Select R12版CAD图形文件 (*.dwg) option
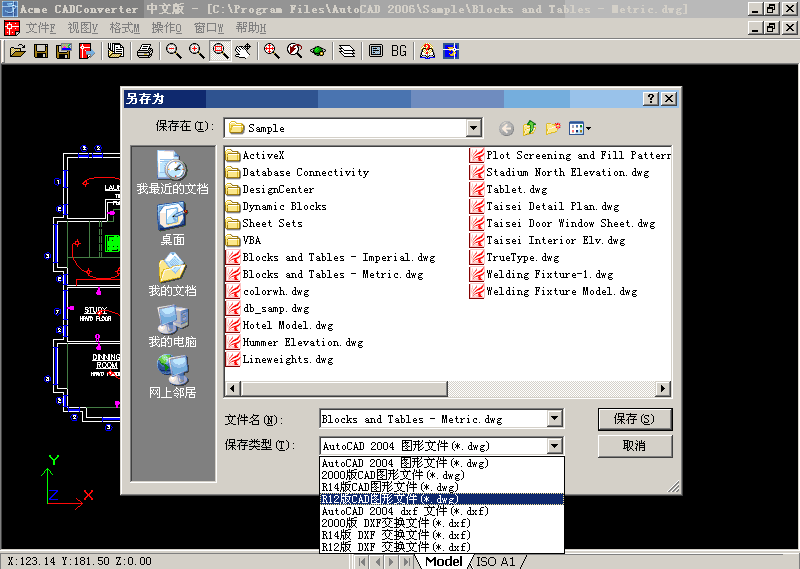 pyautogui.click(x=442, y=499)
